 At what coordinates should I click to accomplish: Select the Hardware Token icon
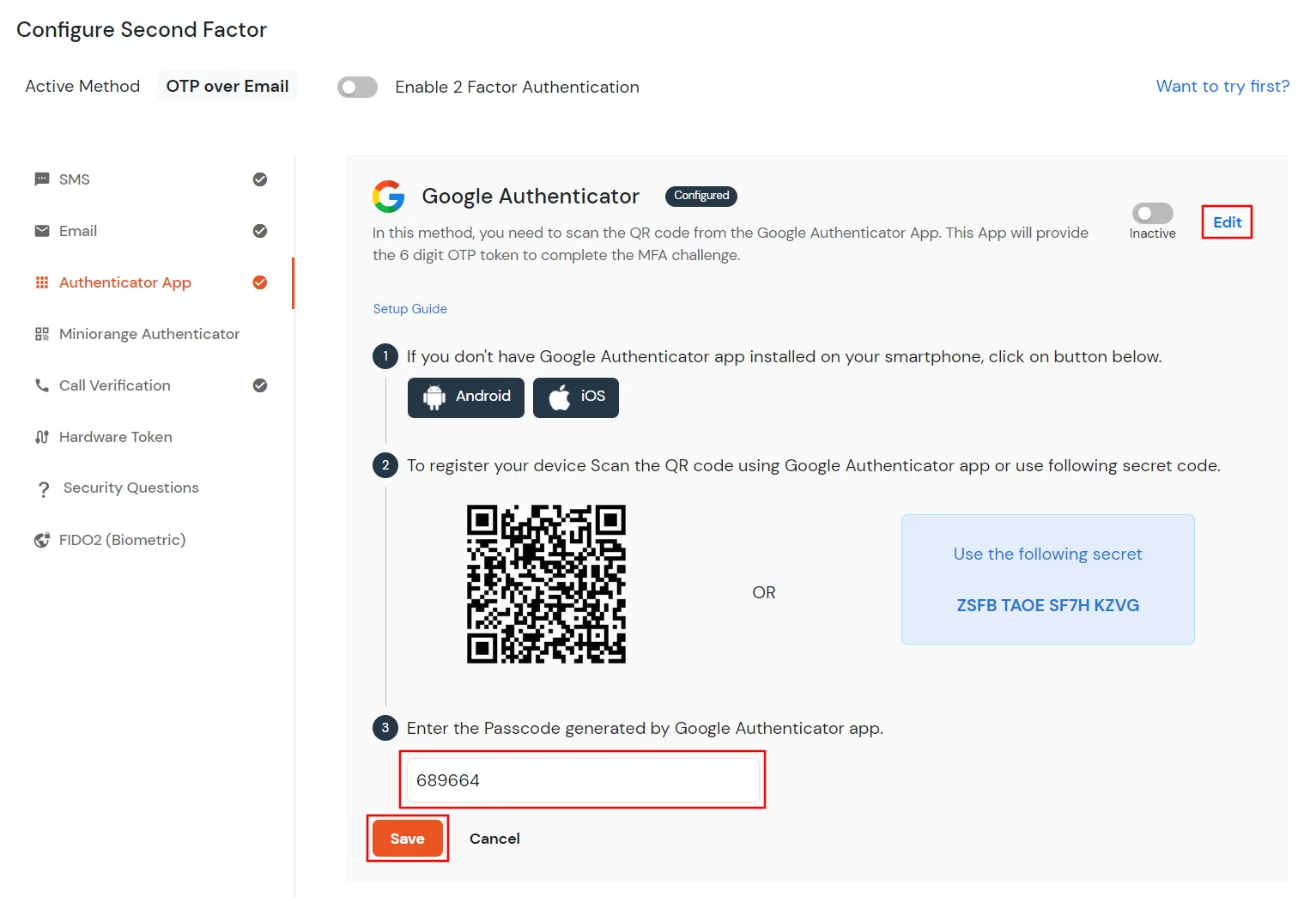[41, 436]
